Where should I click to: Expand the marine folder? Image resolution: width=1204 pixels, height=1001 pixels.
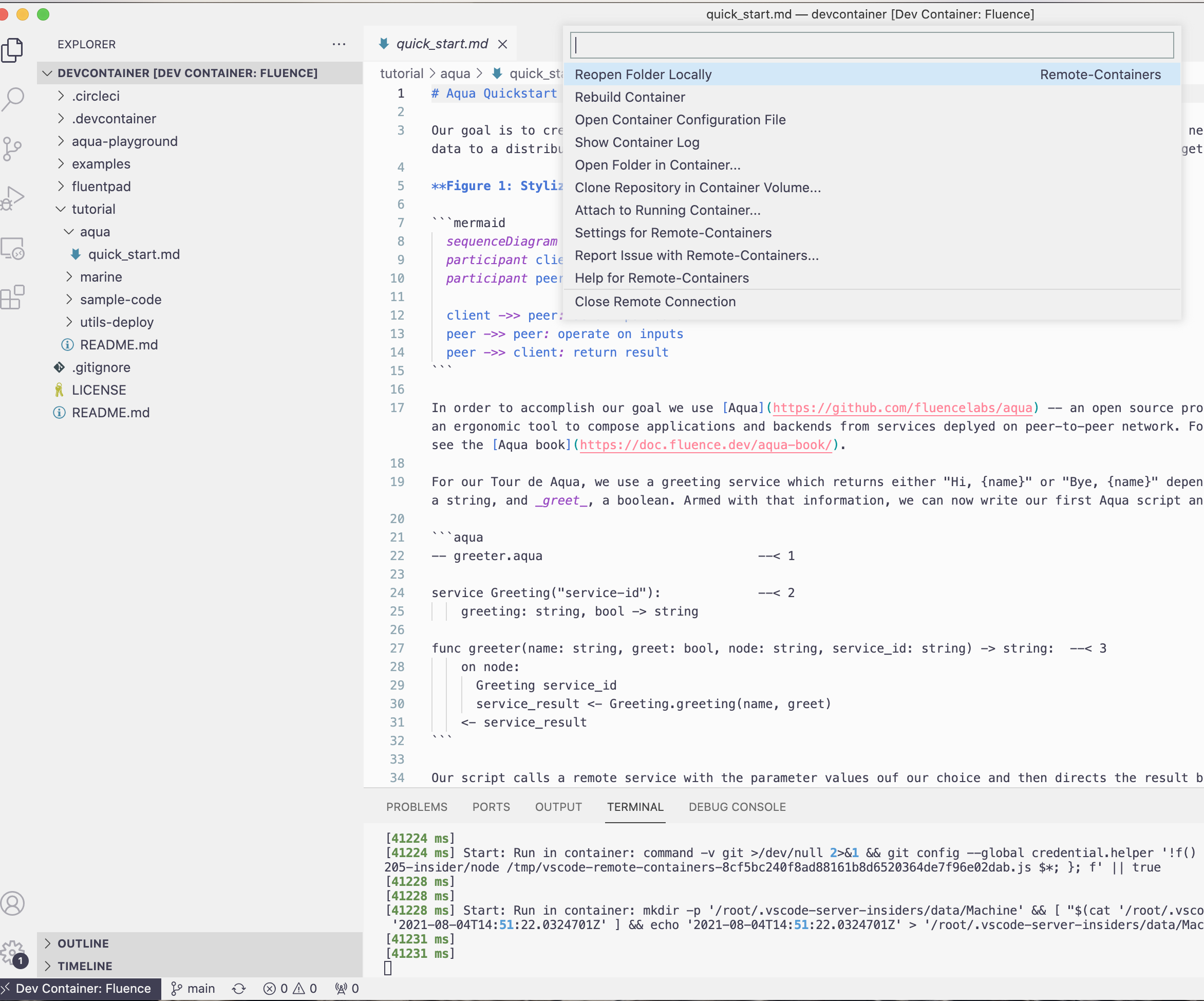(199, 277)
